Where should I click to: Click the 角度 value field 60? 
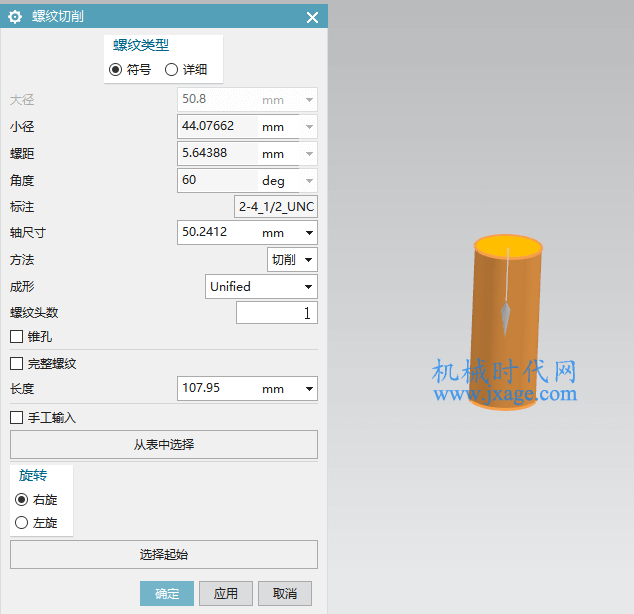(218, 180)
